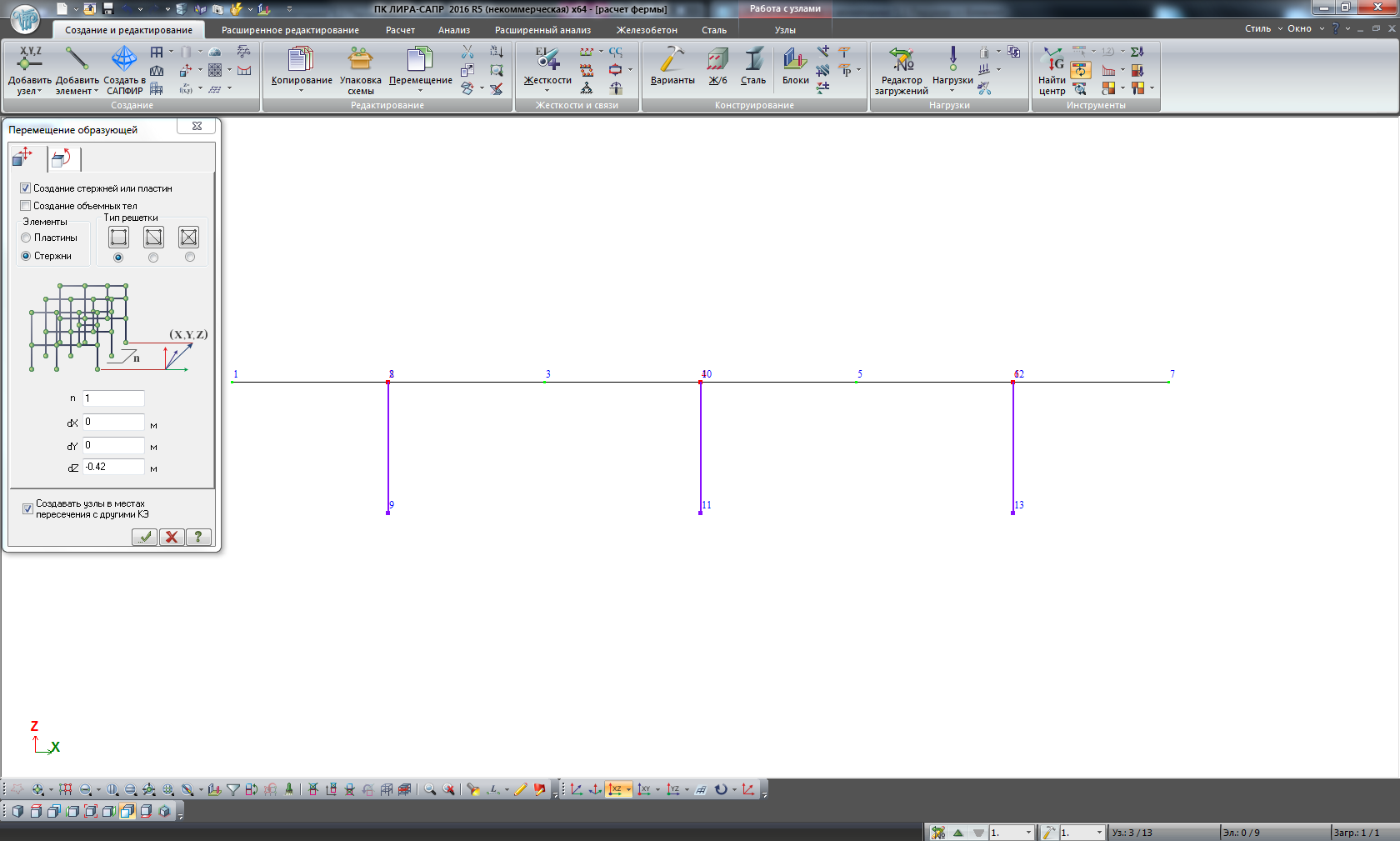Click the Копирование icon

pos(301,59)
